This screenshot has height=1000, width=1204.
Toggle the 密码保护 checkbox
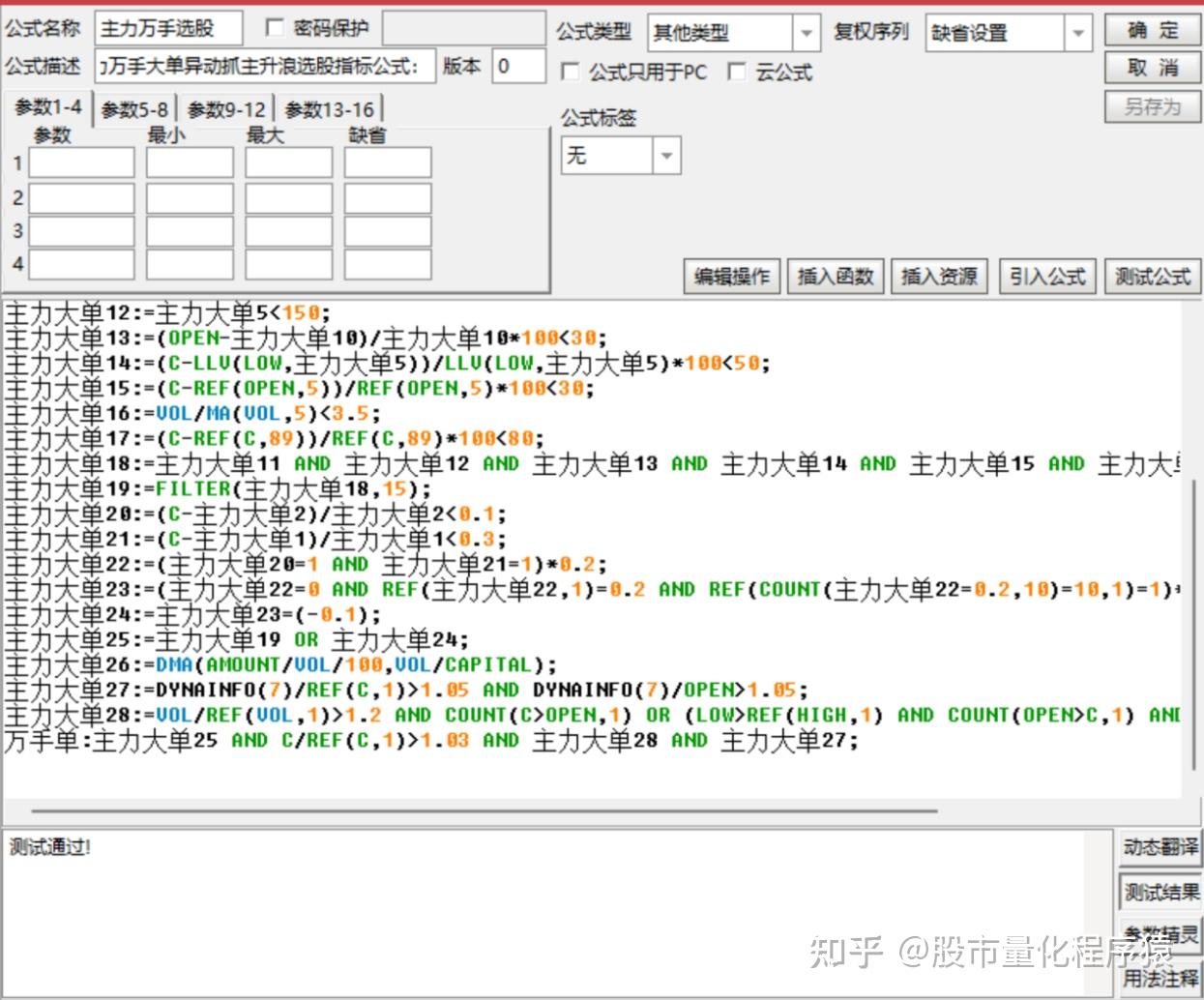(275, 28)
